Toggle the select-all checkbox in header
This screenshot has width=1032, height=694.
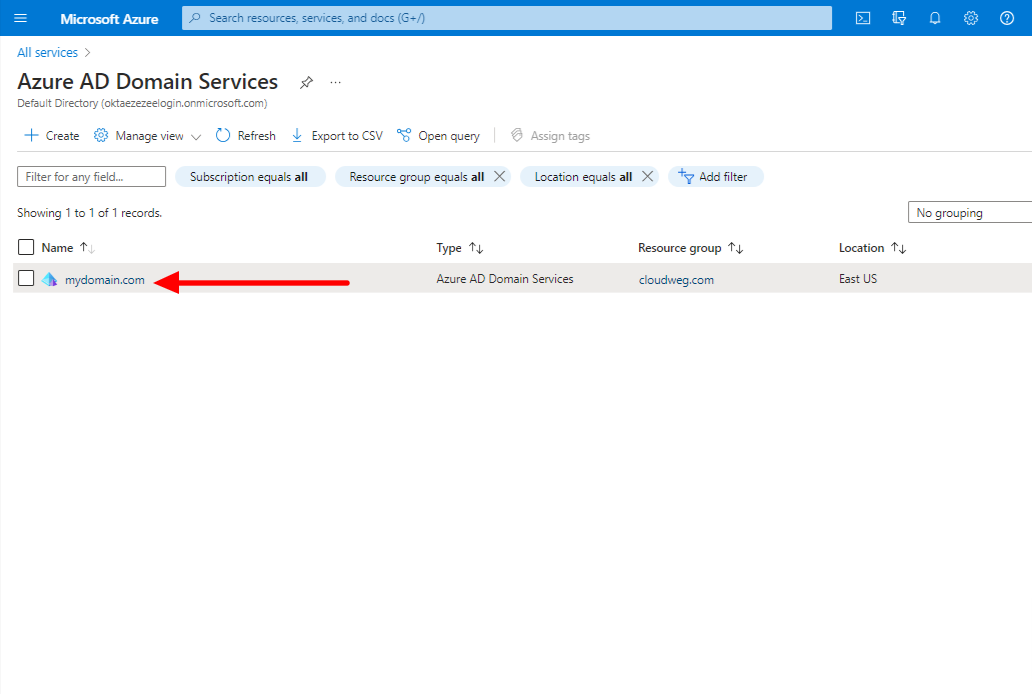(x=26, y=247)
